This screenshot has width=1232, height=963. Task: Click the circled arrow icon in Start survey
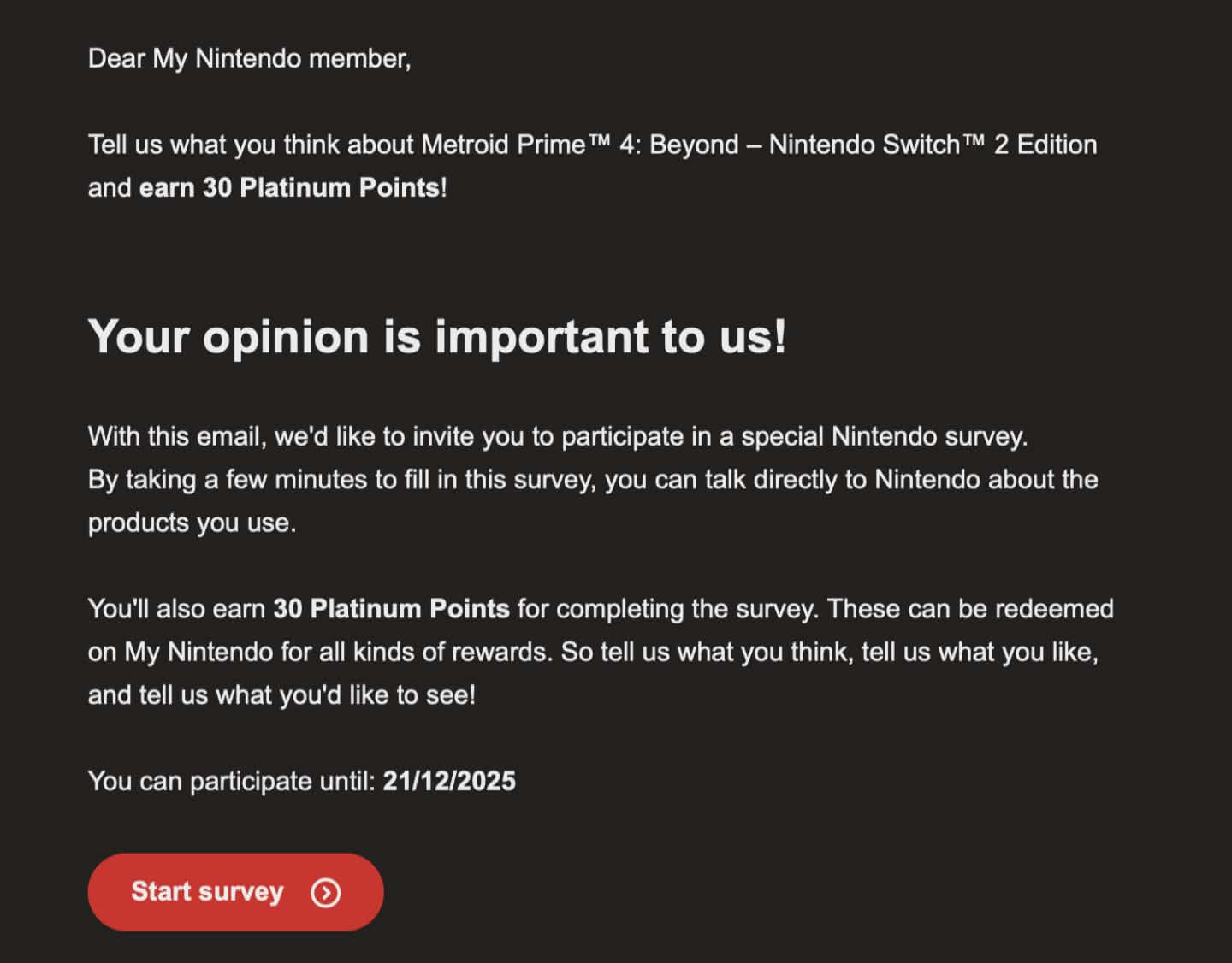325,893
